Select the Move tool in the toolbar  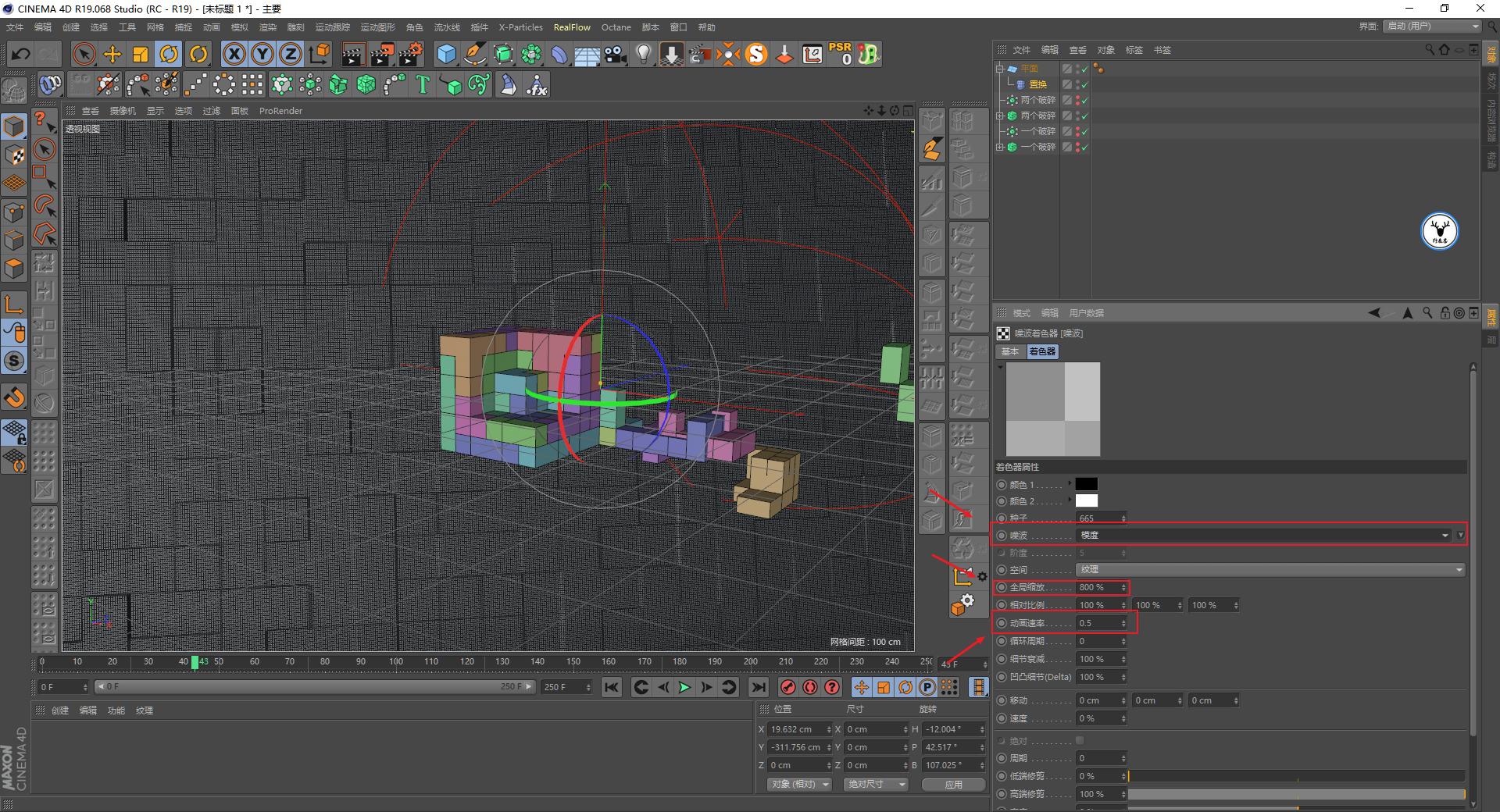(x=112, y=54)
